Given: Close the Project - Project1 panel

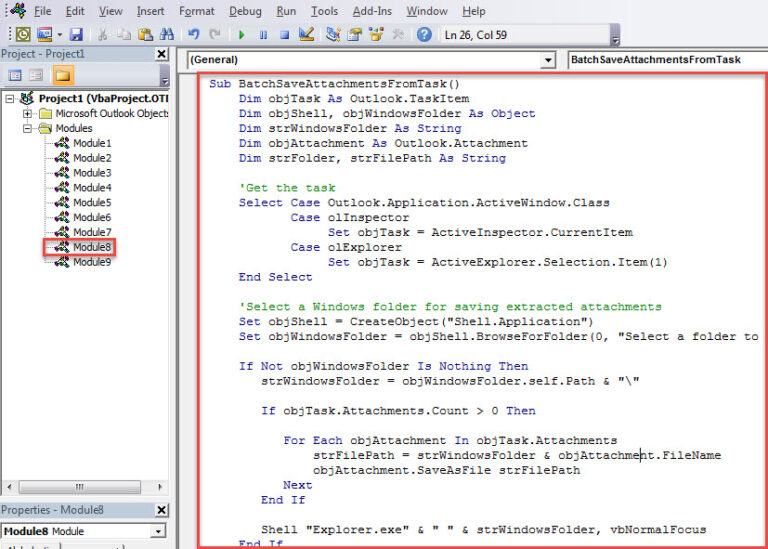Looking at the screenshot, I should (161, 54).
